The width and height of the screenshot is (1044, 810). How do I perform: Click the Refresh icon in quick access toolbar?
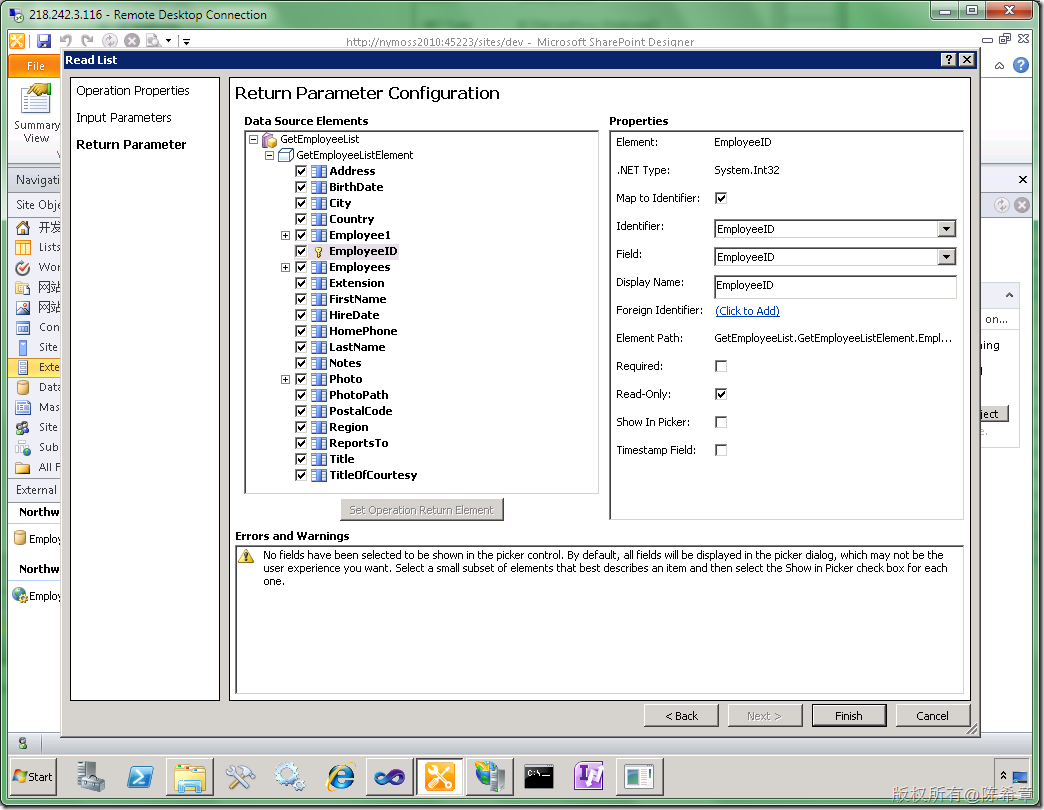[x=110, y=41]
